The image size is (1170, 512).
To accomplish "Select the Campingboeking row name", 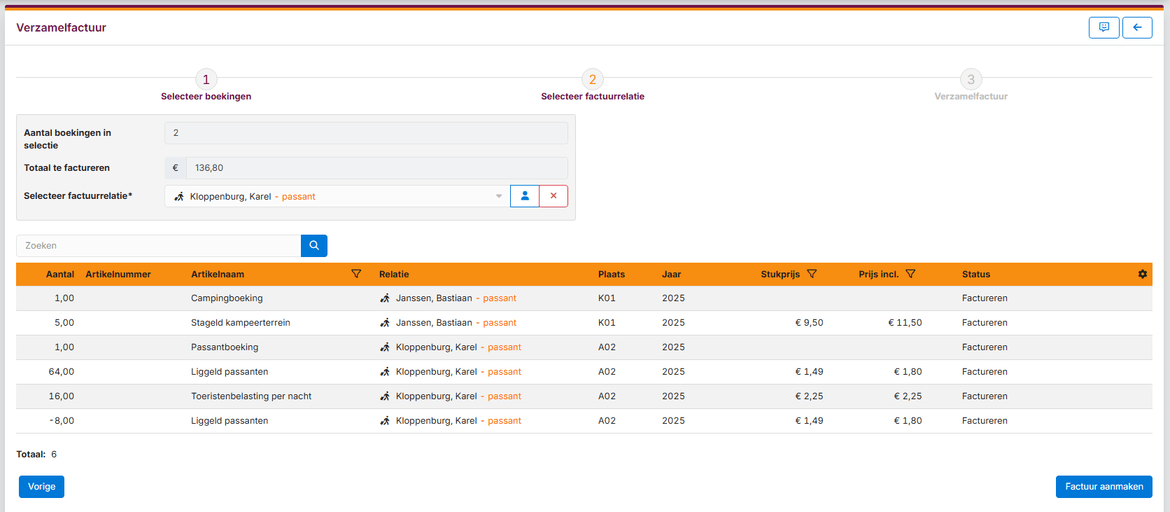I will 227,298.
